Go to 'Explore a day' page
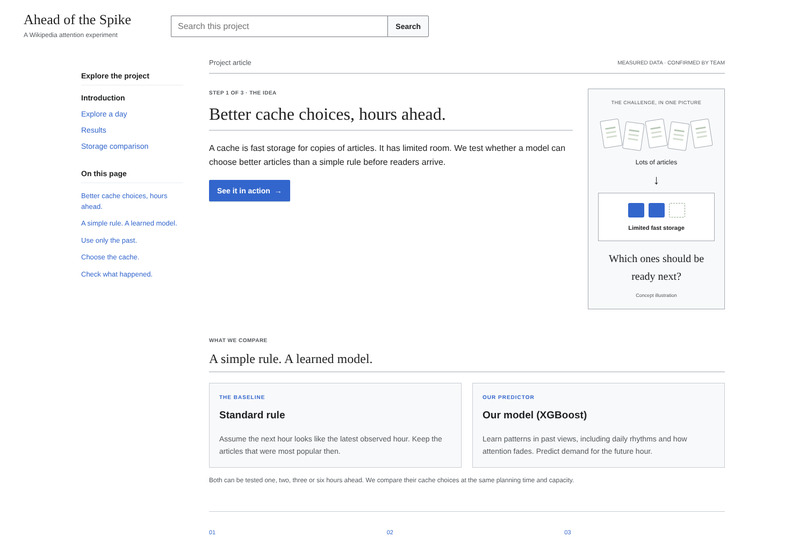This screenshot has width=806, height=537. pos(104,114)
